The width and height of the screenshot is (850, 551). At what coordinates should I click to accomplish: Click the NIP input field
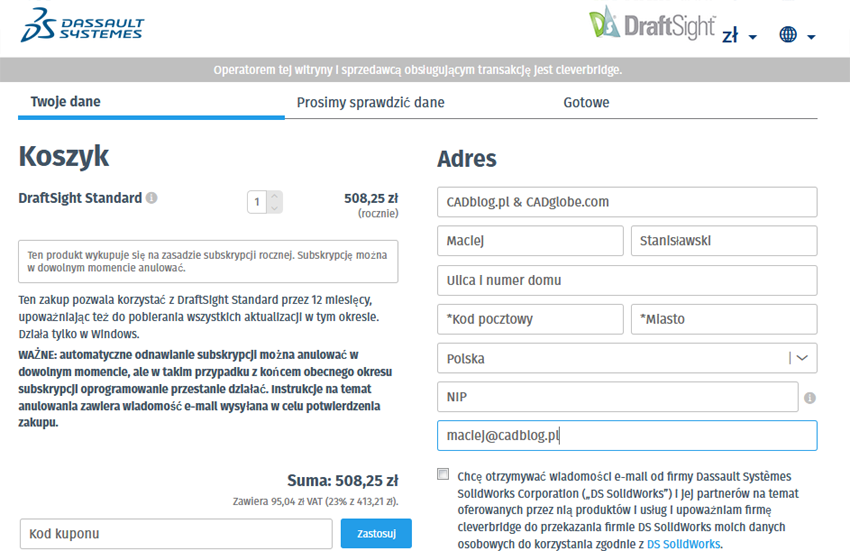click(x=617, y=397)
